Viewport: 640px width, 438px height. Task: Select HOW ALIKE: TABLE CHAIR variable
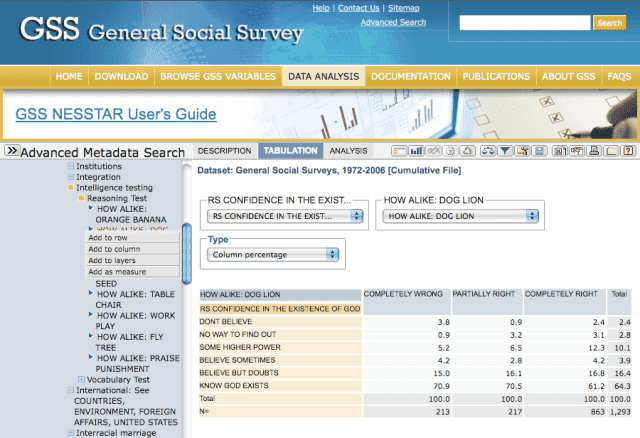tap(136, 299)
